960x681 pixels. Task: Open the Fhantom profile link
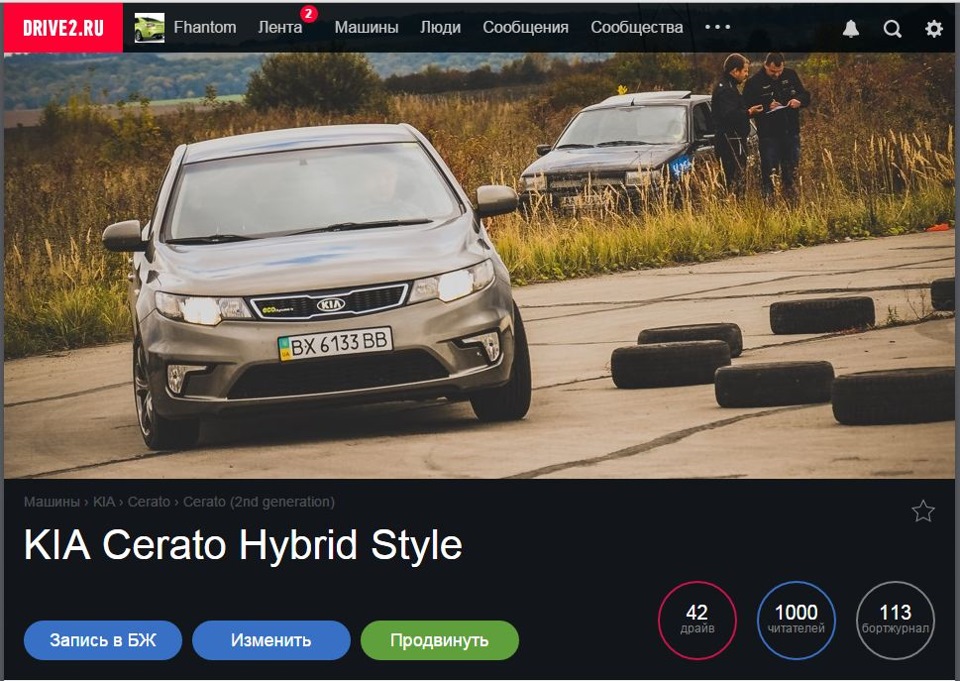click(204, 28)
